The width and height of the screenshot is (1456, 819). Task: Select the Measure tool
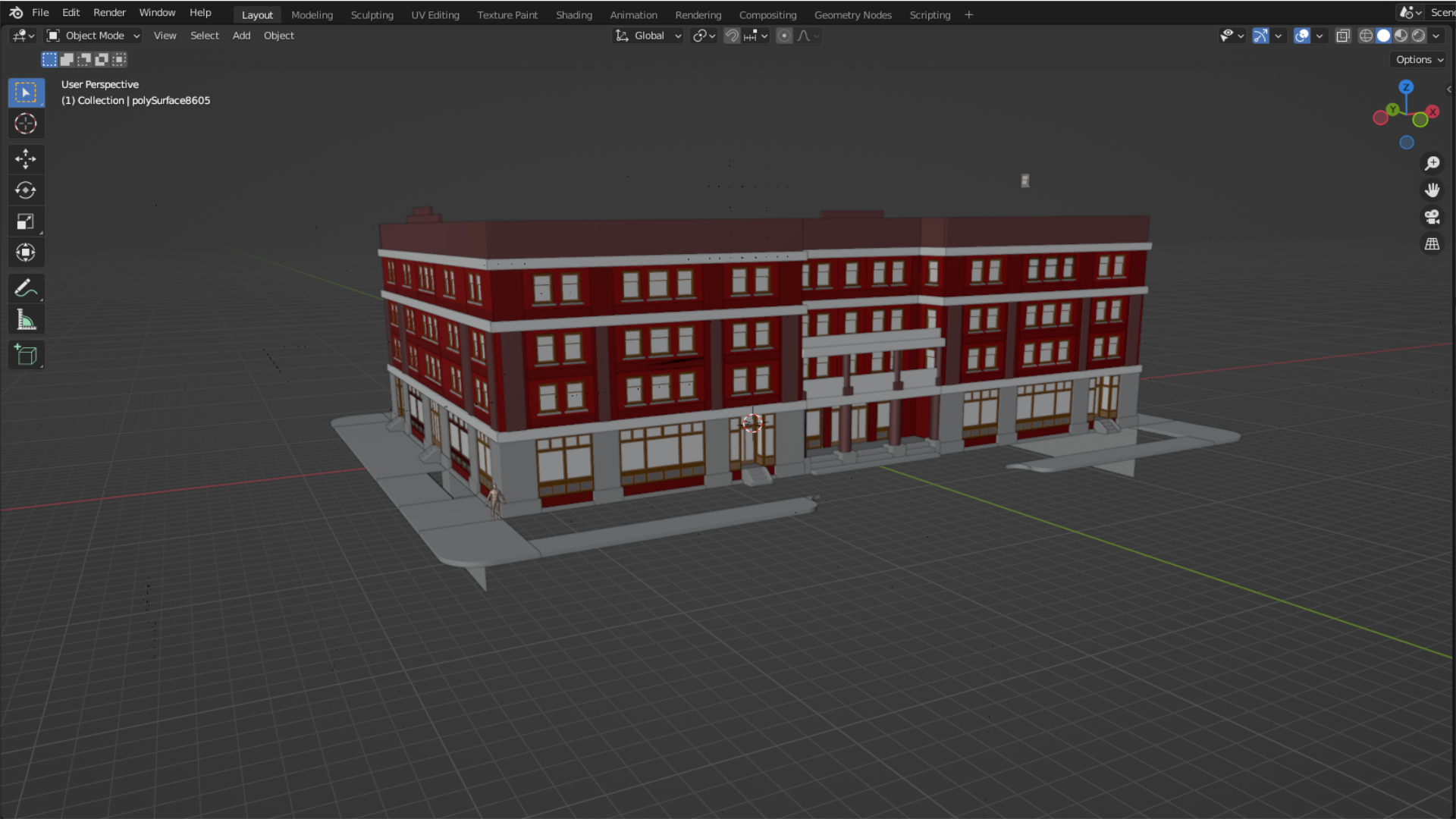pos(26,319)
